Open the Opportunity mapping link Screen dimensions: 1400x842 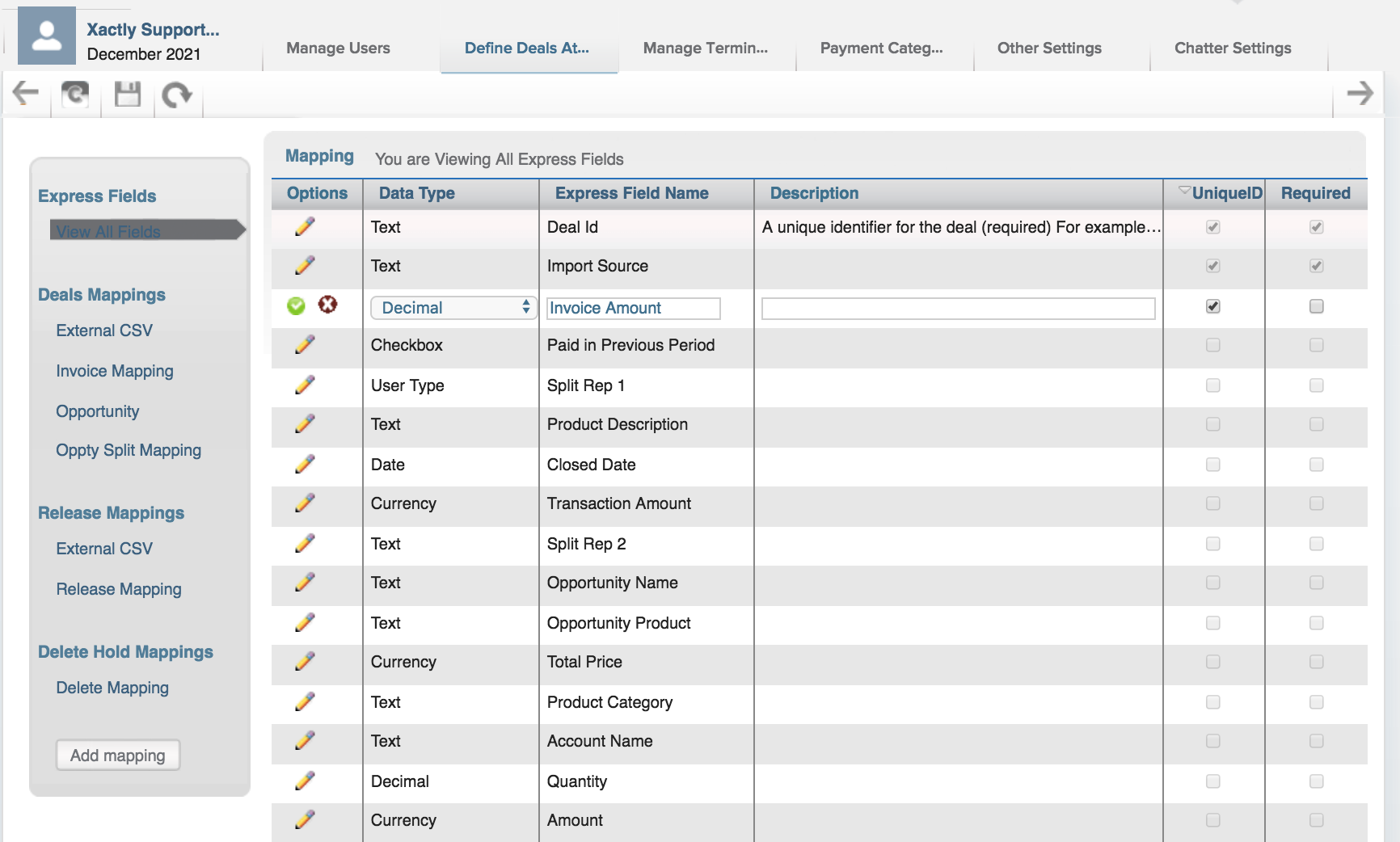(x=98, y=411)
